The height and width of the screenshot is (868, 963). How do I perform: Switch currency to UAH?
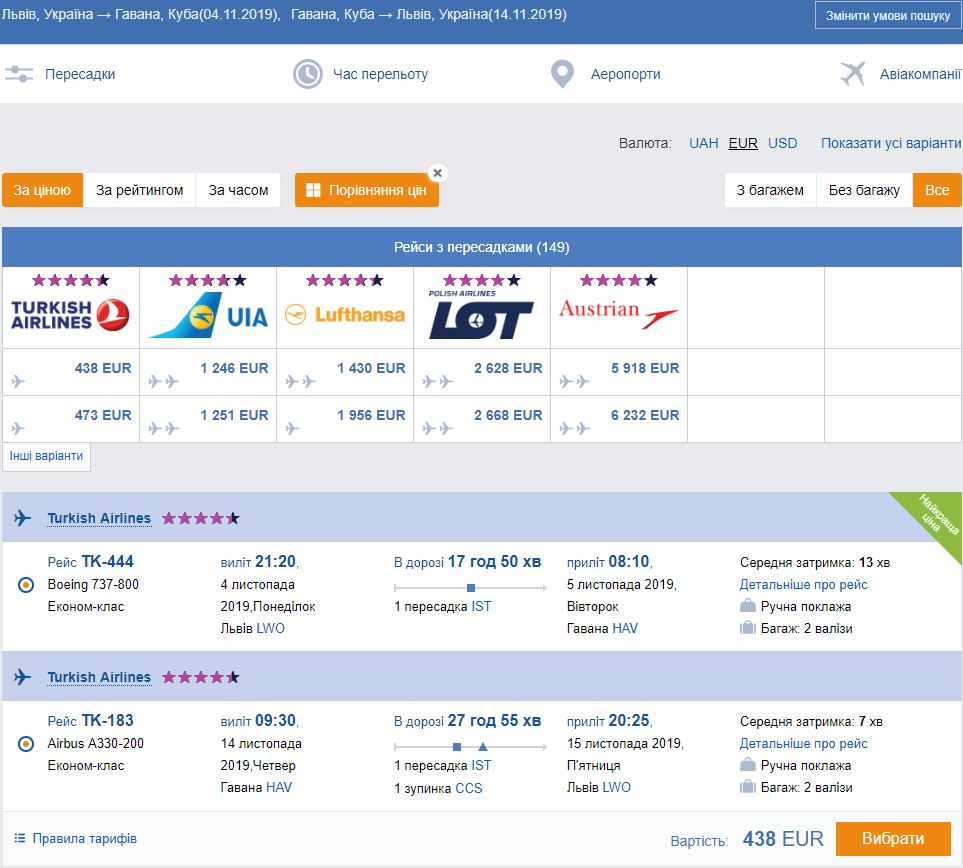coord(703,143)
